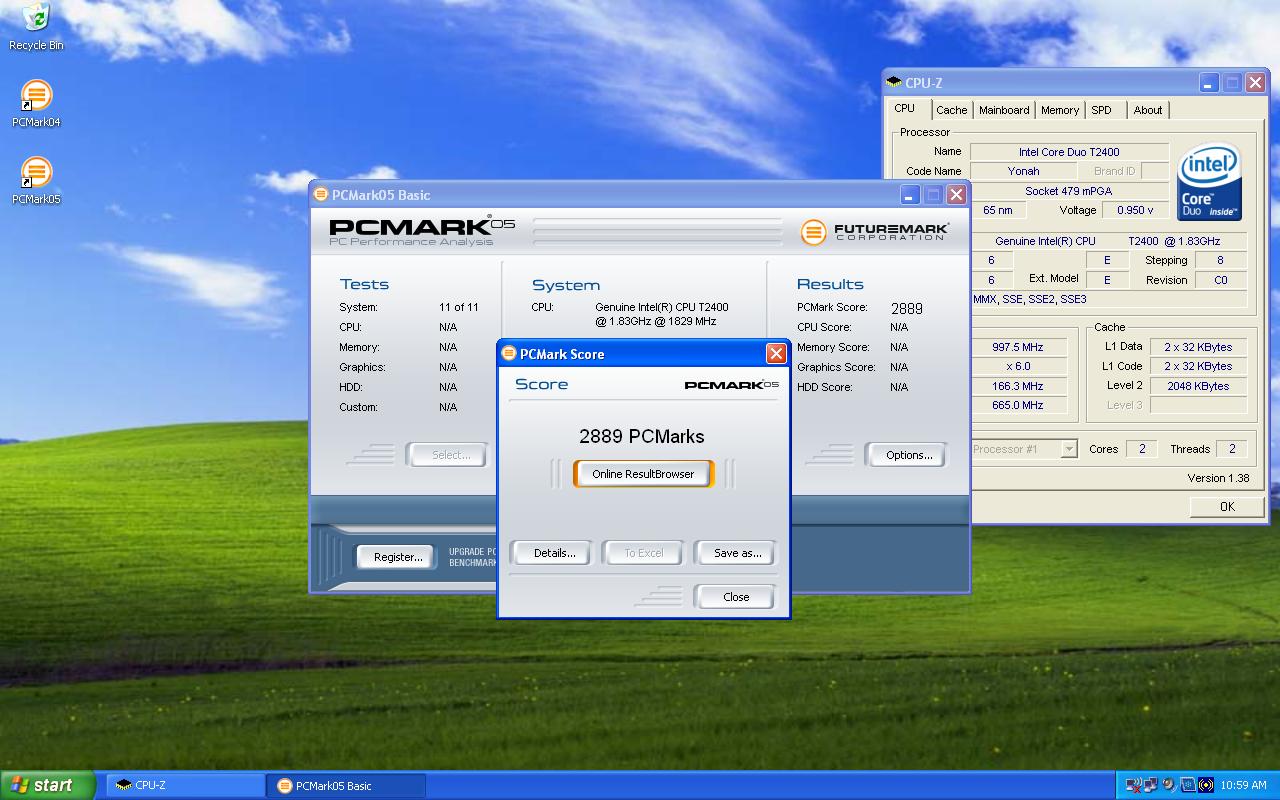Switch to PCMark05 Basic taskbar button
This screenshot has width=1280, height=800.
coord(346,785)
